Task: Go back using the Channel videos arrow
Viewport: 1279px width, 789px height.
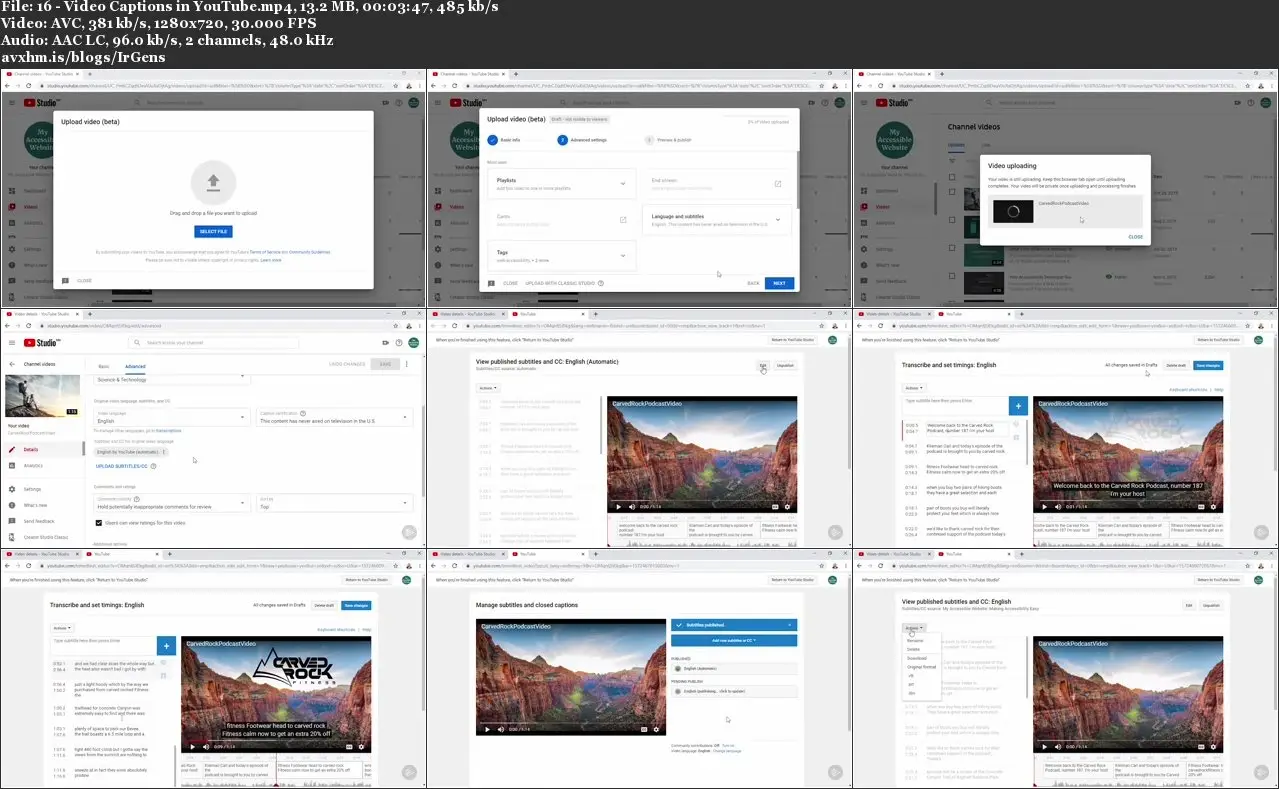Action: [12, 364]
